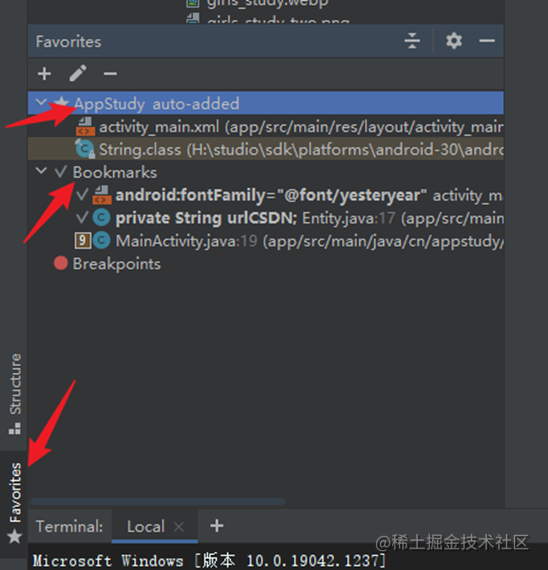Click the checkmark icon beside Bookmarks

[61, 172]
